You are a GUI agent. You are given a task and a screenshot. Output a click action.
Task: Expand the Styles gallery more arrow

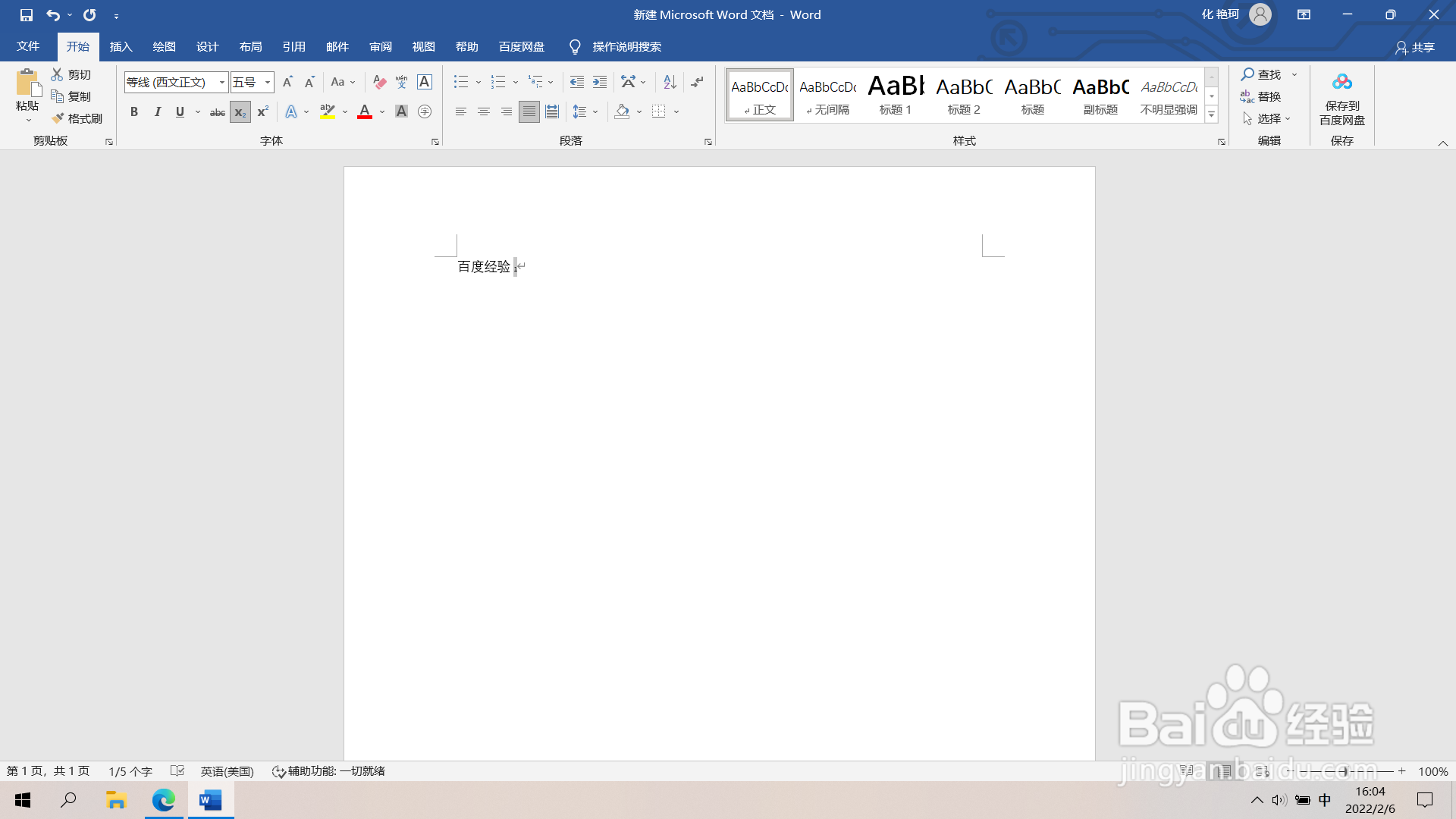click(x=1211, y=115)
